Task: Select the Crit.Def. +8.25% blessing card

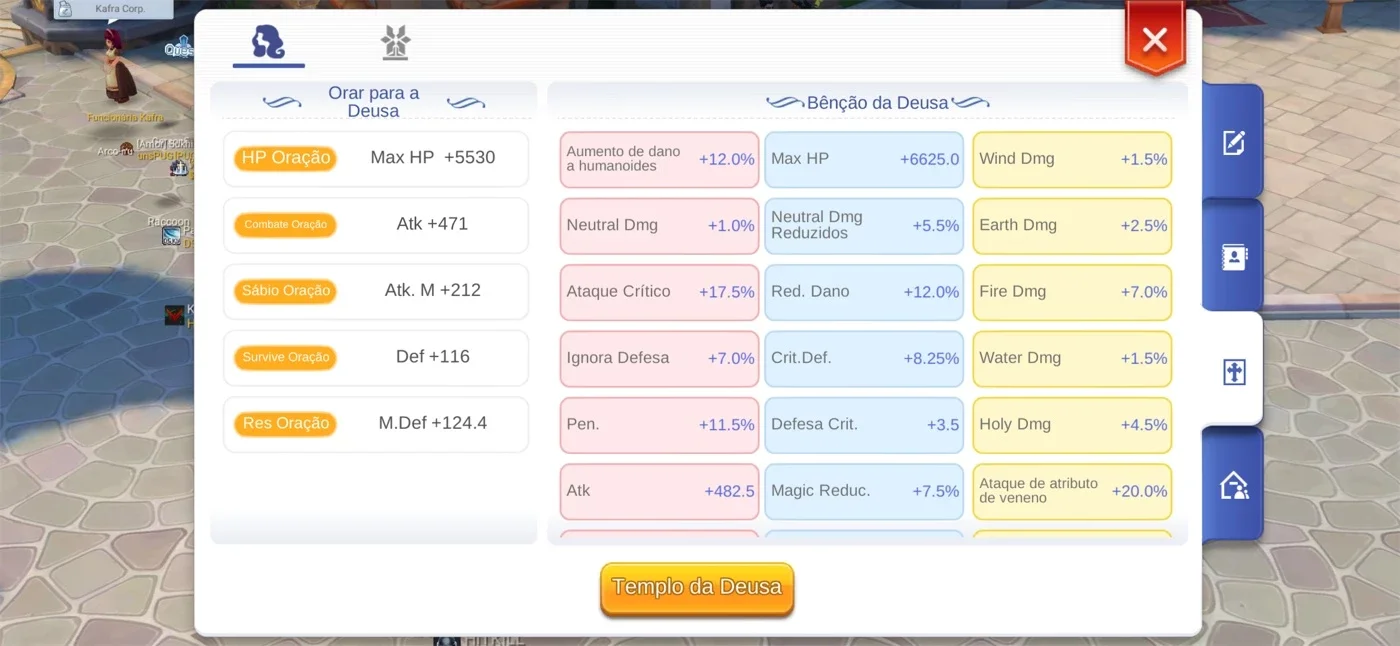Action: [x=865, y=358]
